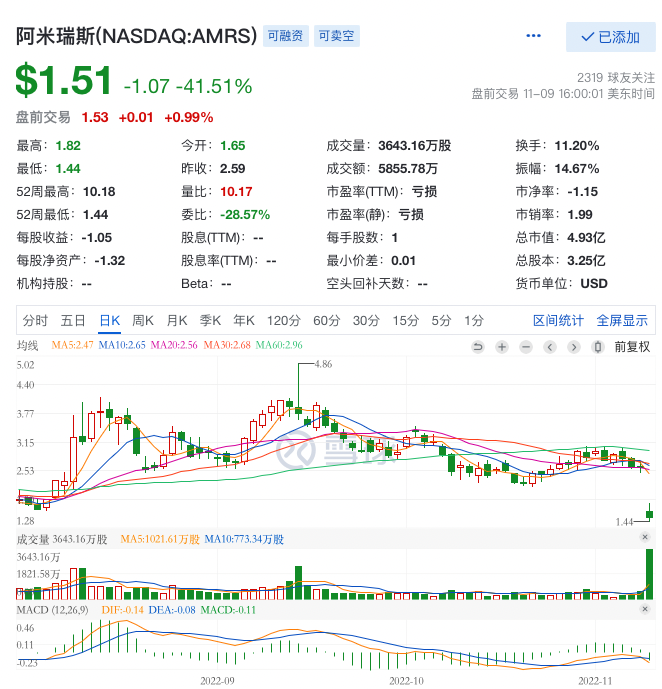Select the 周K chart tab
The height and width of the screenshot is (689, 662).
point(143,320)
